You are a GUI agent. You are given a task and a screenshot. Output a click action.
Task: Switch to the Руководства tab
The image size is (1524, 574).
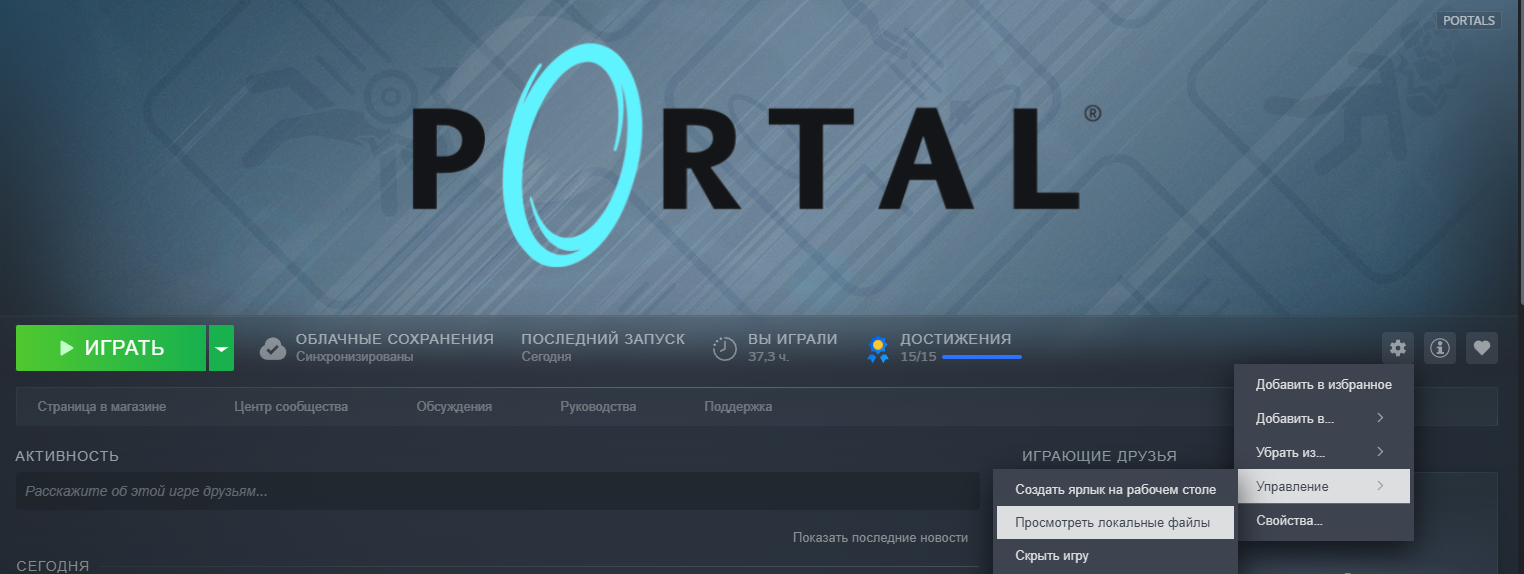(x=598, y=407)
